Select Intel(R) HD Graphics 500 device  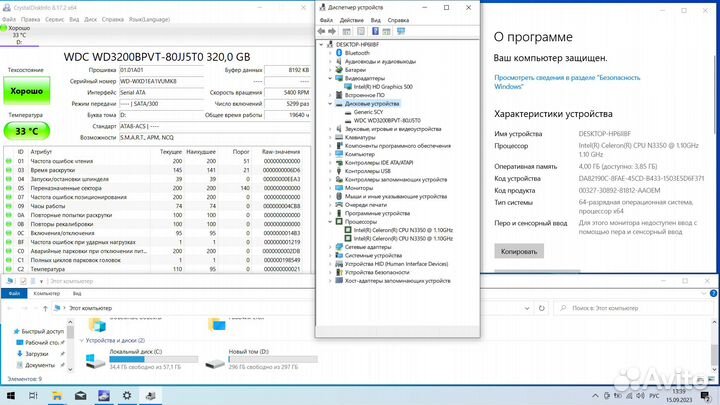click(x=383, y=86)
